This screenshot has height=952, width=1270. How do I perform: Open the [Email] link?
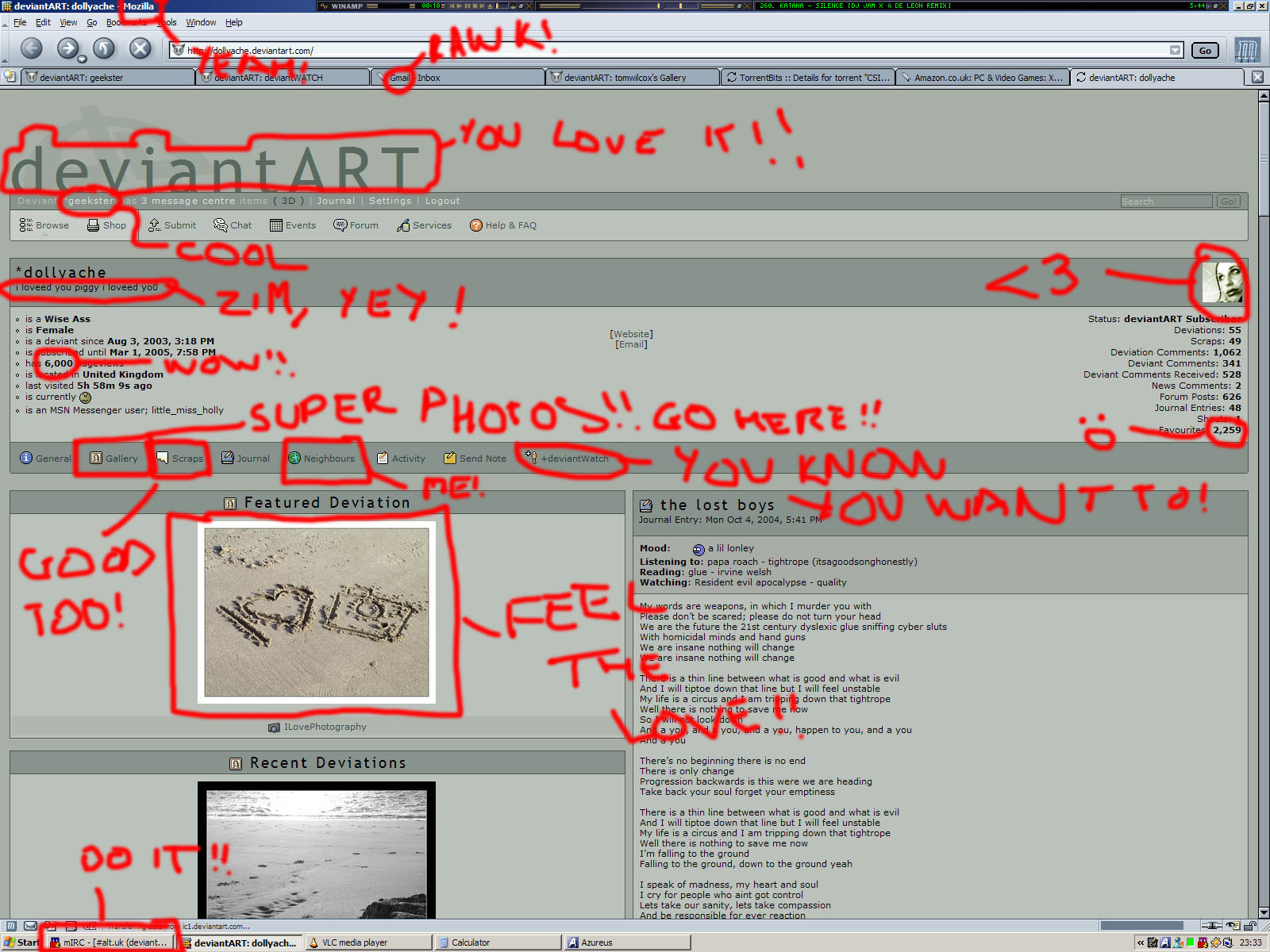pyautogui.click(x=631, y=344)
